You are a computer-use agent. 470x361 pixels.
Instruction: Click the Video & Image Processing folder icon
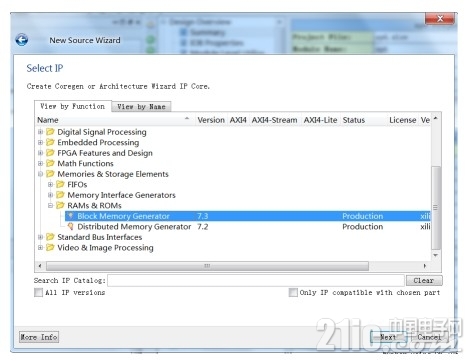click(50, 248)
